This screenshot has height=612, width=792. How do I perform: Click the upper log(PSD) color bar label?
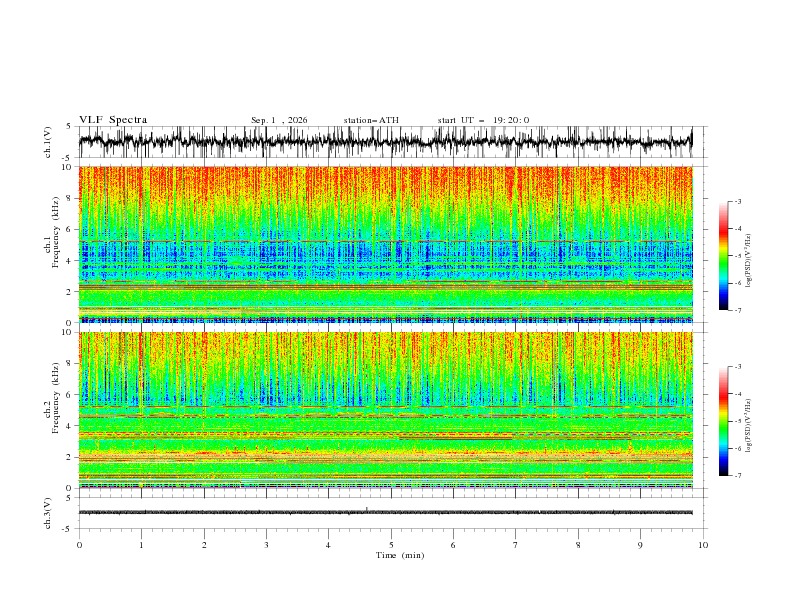point(748,261)
